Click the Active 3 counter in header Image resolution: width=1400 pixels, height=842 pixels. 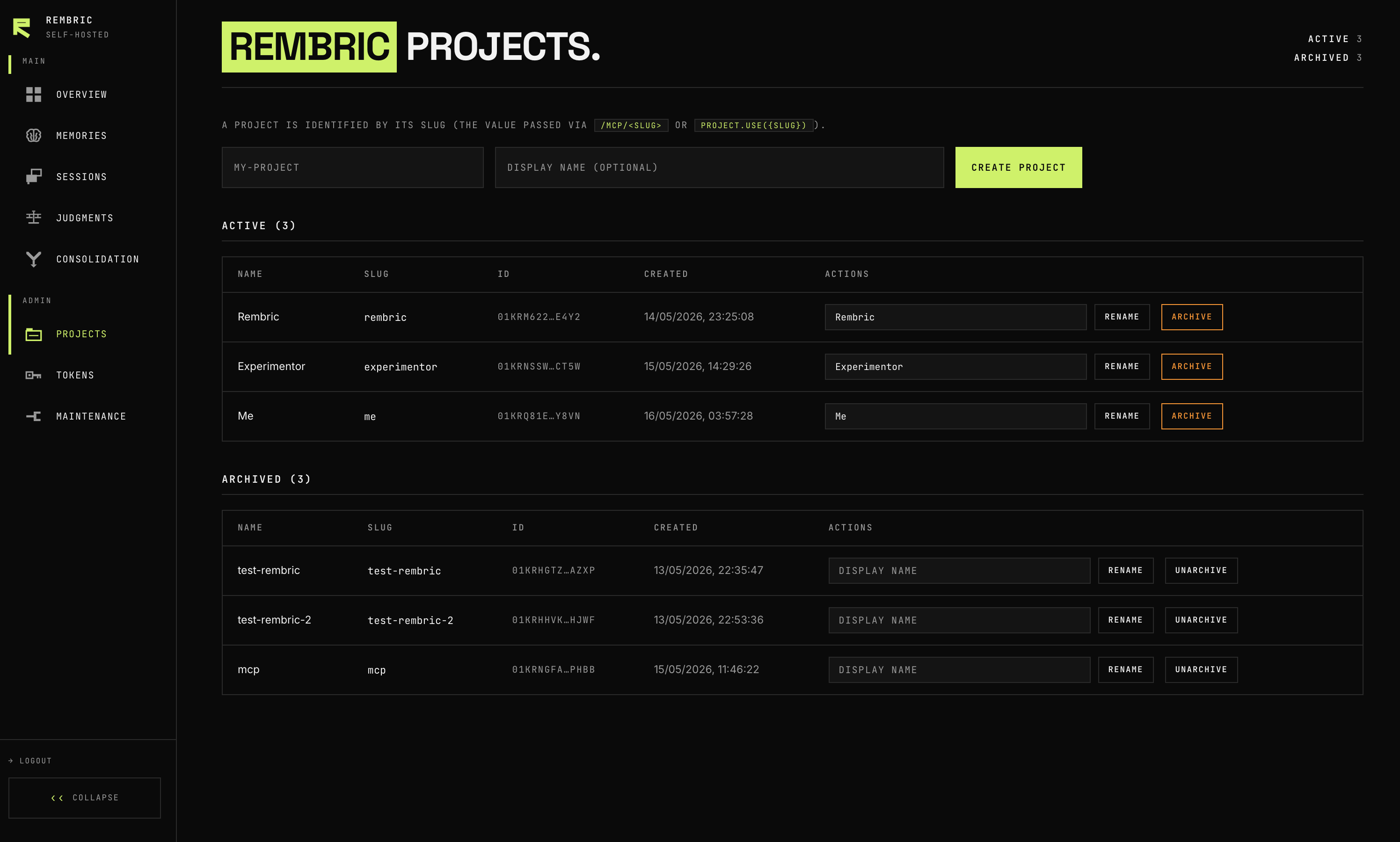click(1335, 38)
